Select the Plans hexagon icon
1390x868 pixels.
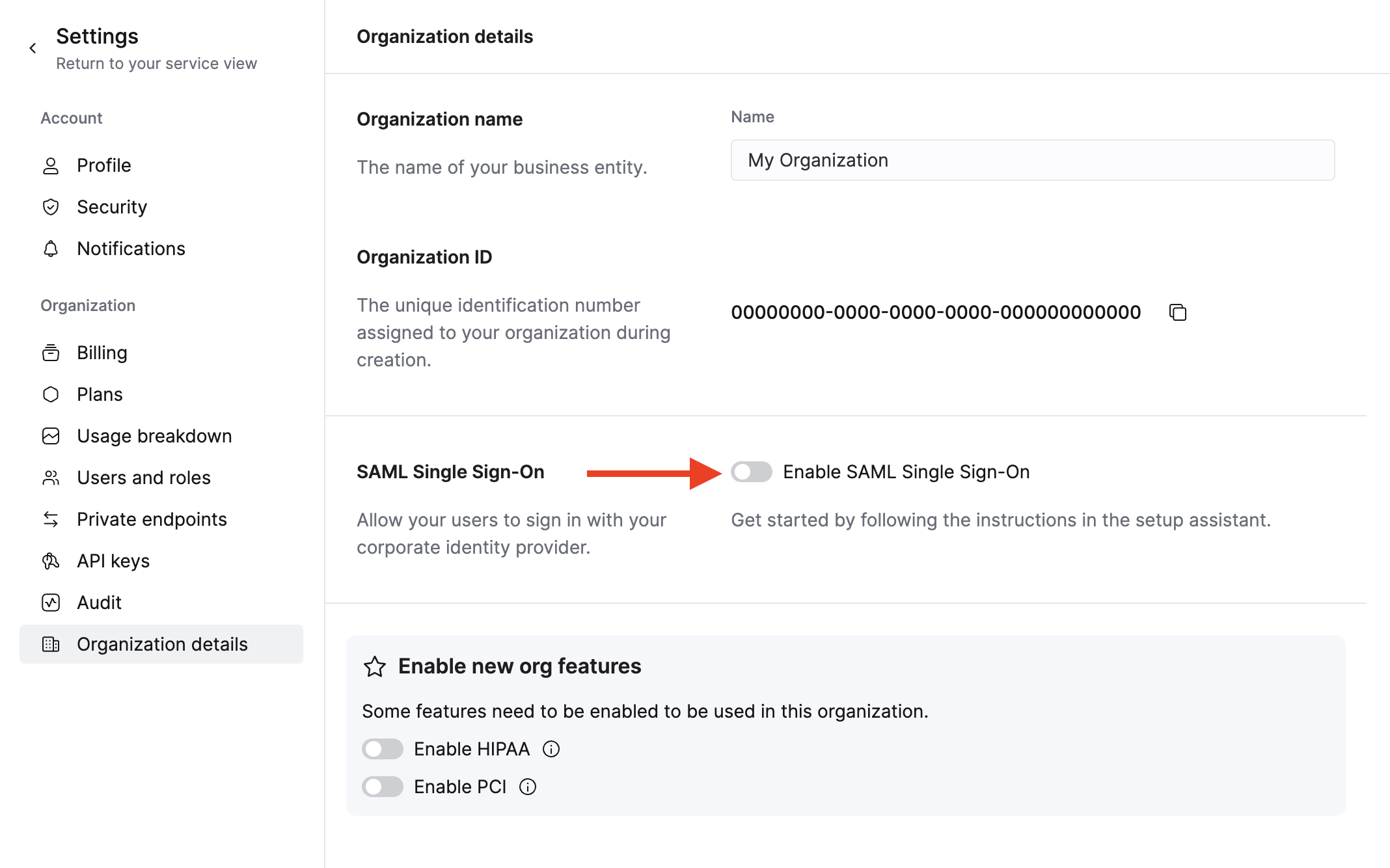click(x=51, y=394)
